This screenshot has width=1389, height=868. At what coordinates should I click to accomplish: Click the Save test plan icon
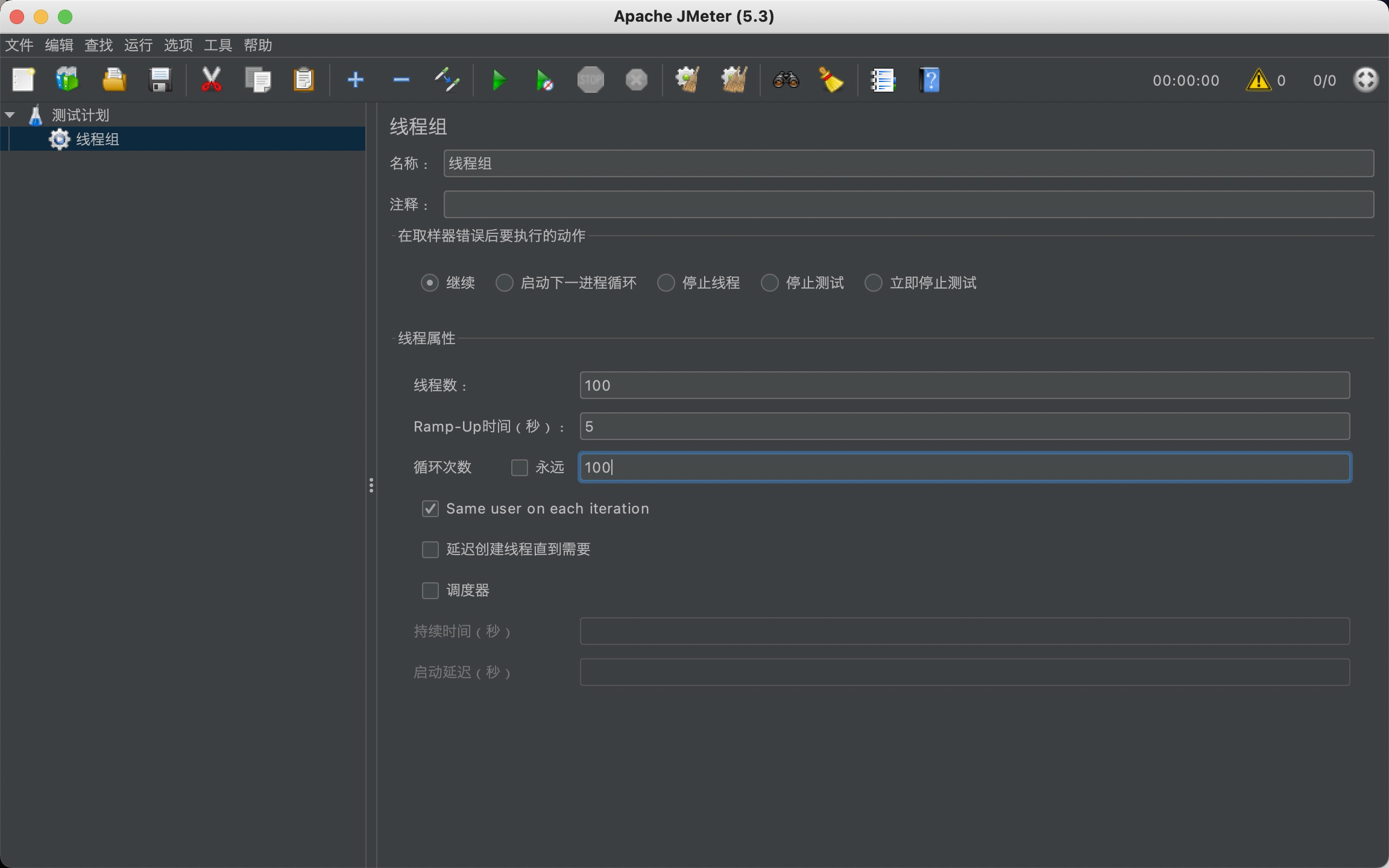tap(160, 79)
